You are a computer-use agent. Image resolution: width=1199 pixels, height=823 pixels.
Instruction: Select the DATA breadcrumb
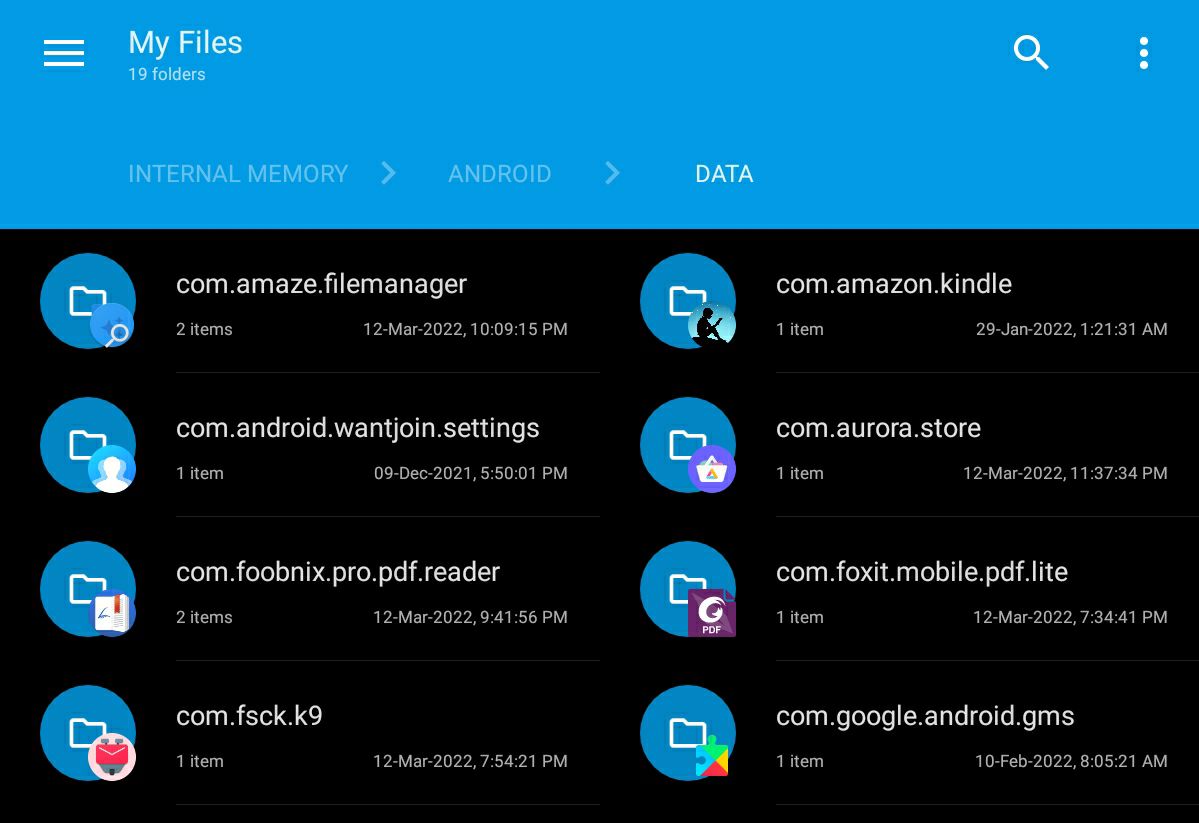[x=724, y=174]
